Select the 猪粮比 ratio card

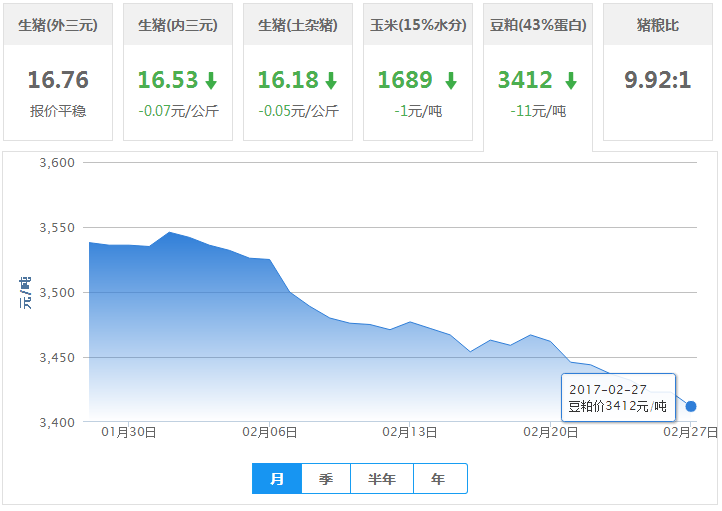(x=658, y=72)
